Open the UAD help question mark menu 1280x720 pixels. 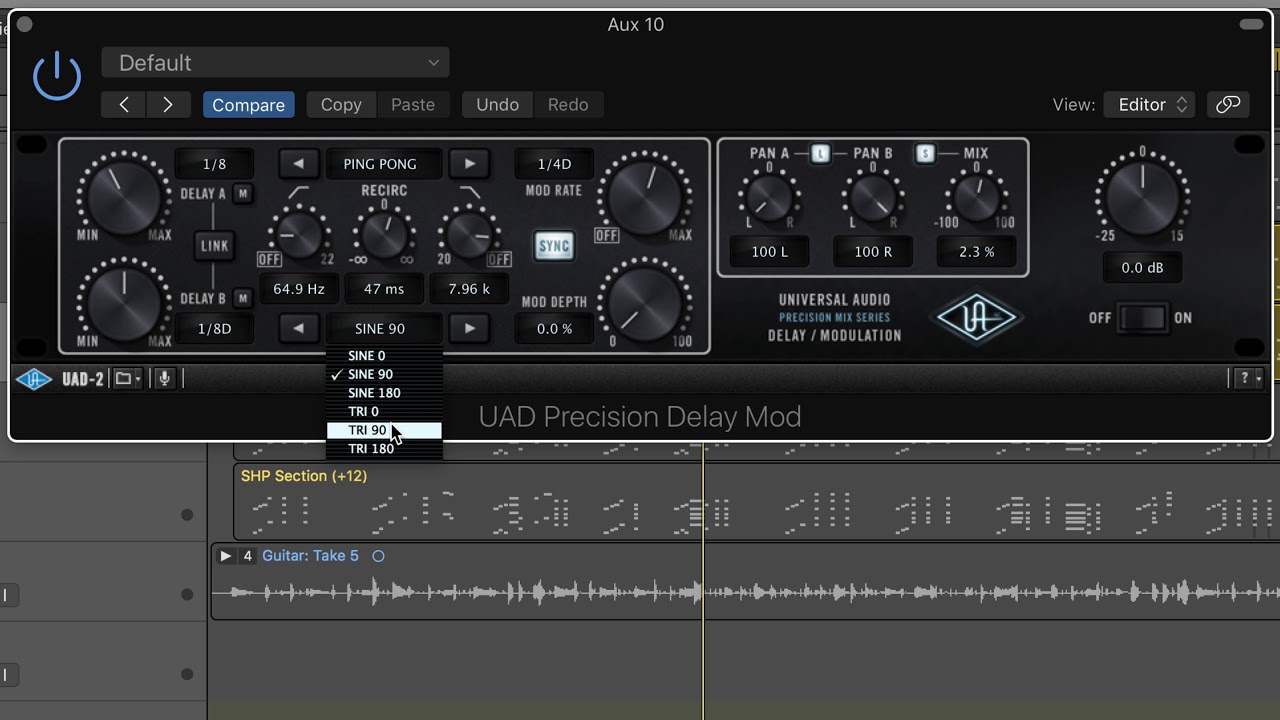click(x=1248, y=378)
